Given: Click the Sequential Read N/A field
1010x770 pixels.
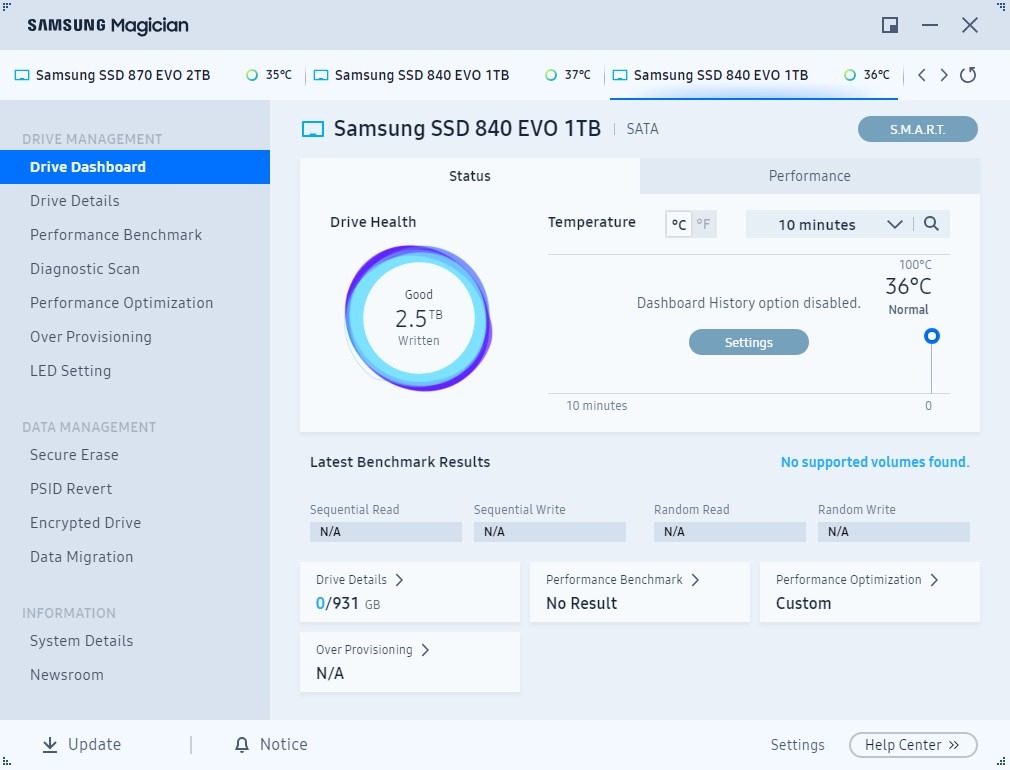Looking at the screenshot, I should [386, 532].
